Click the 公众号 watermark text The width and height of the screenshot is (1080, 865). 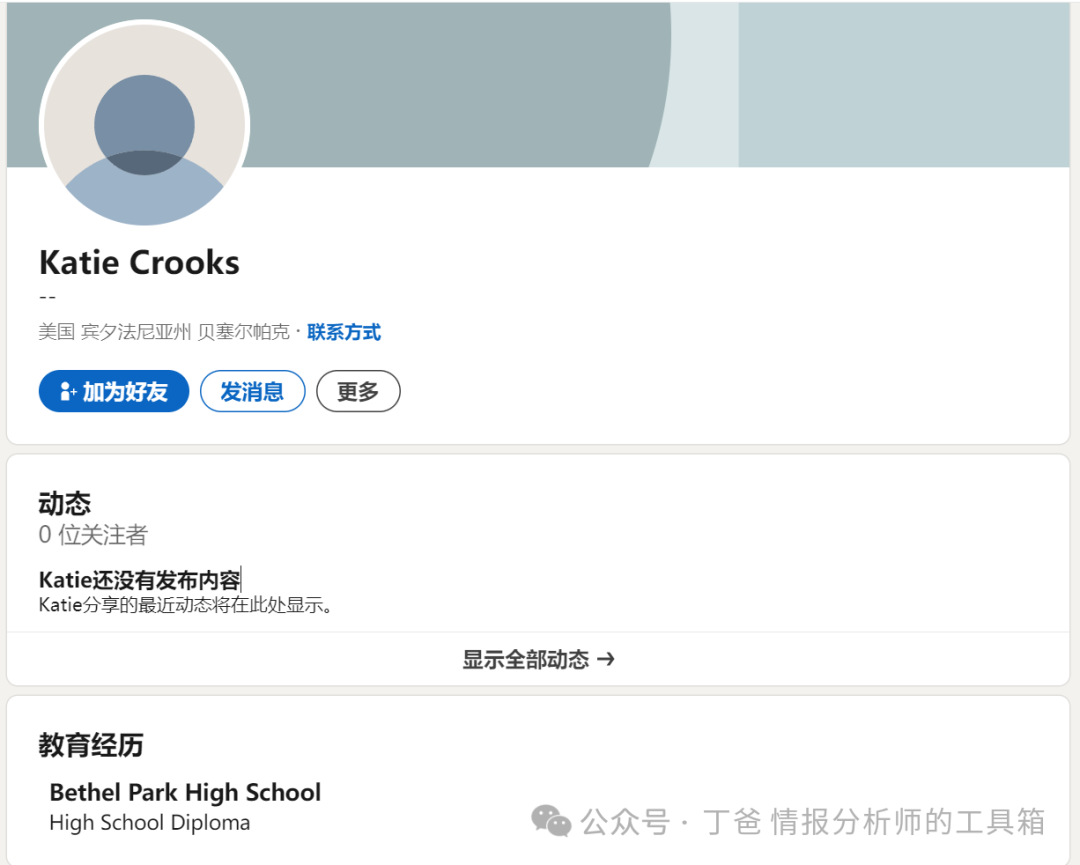coord(625,821)
